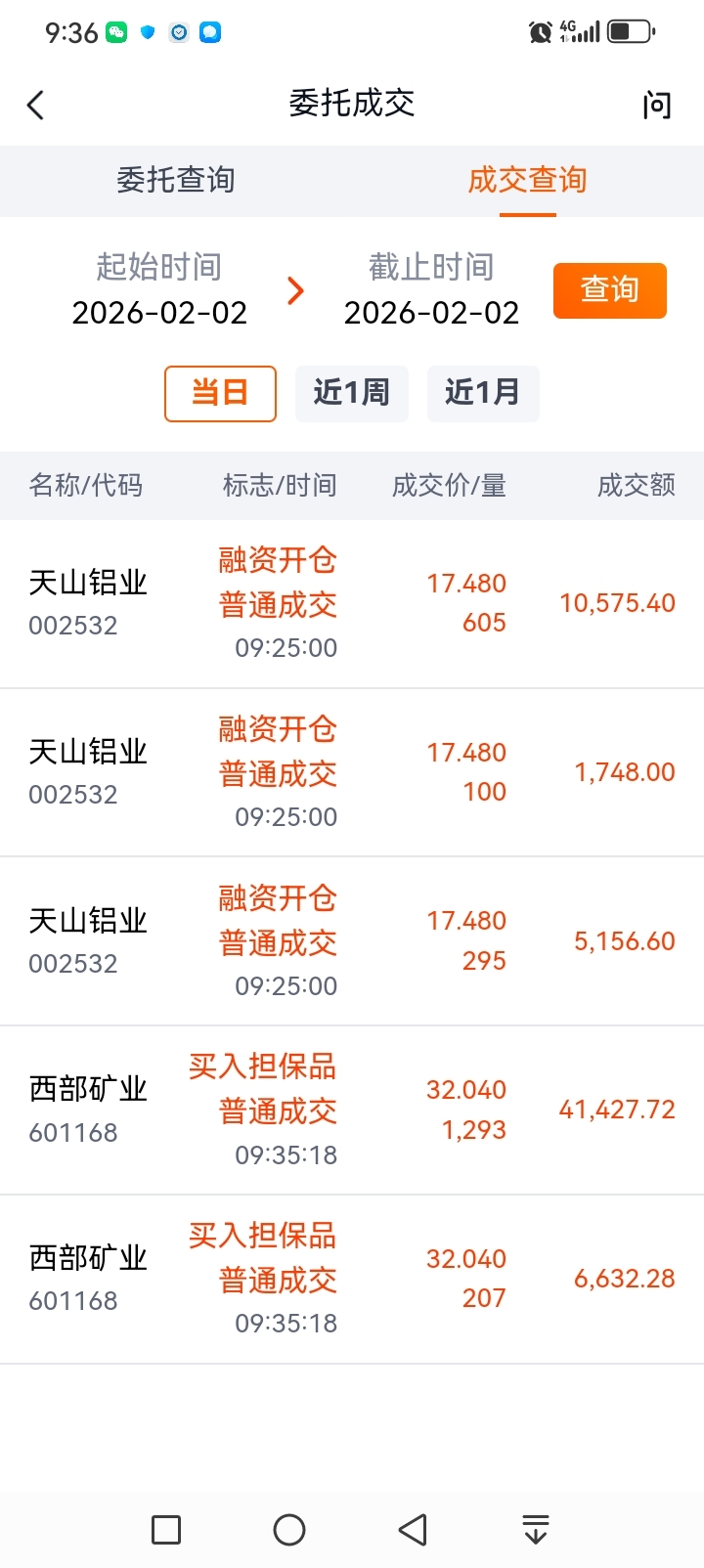
Task: Tap the 成交额 column header
Action: [636, 485]
